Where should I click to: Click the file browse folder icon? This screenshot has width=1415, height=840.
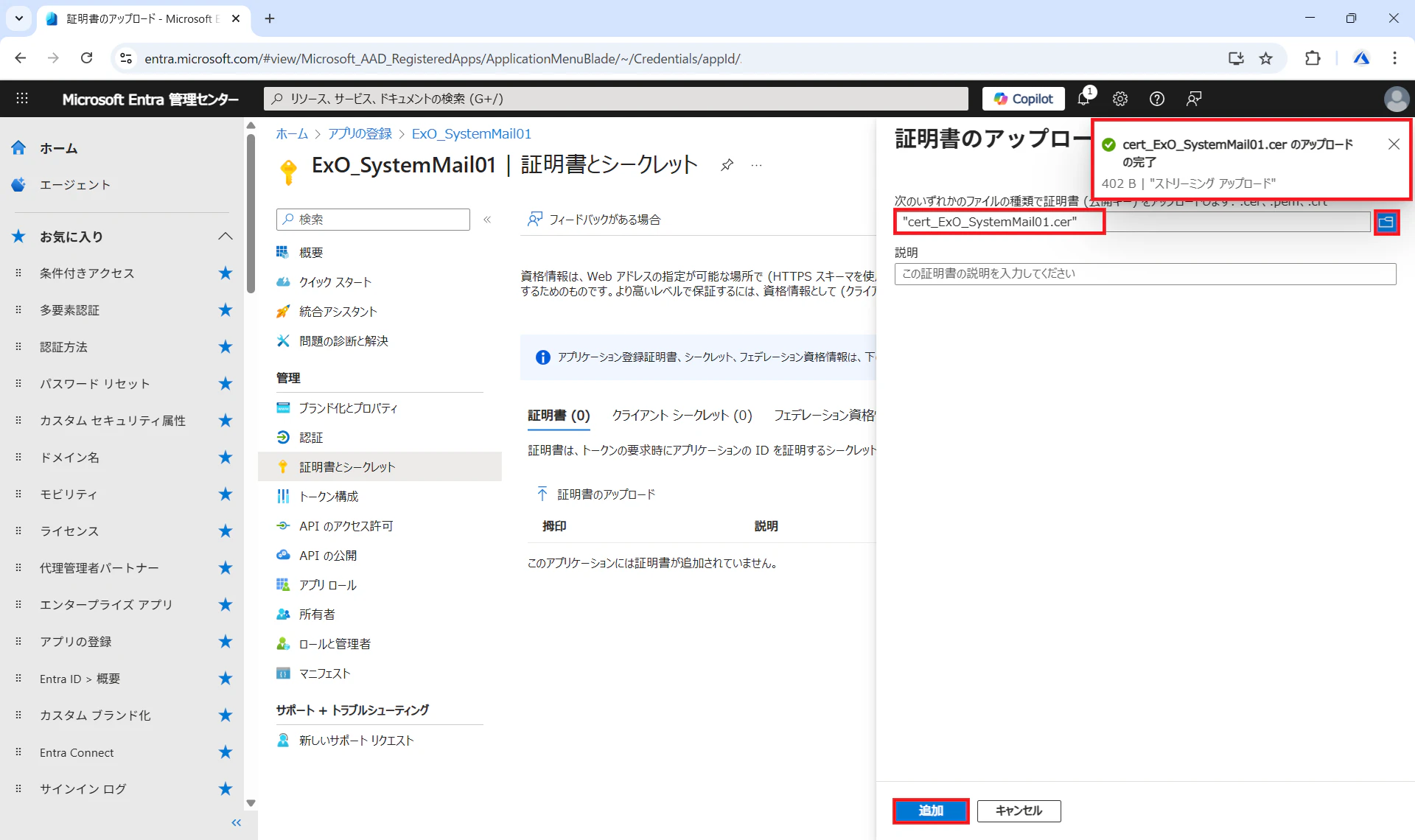click(1386, 222)
